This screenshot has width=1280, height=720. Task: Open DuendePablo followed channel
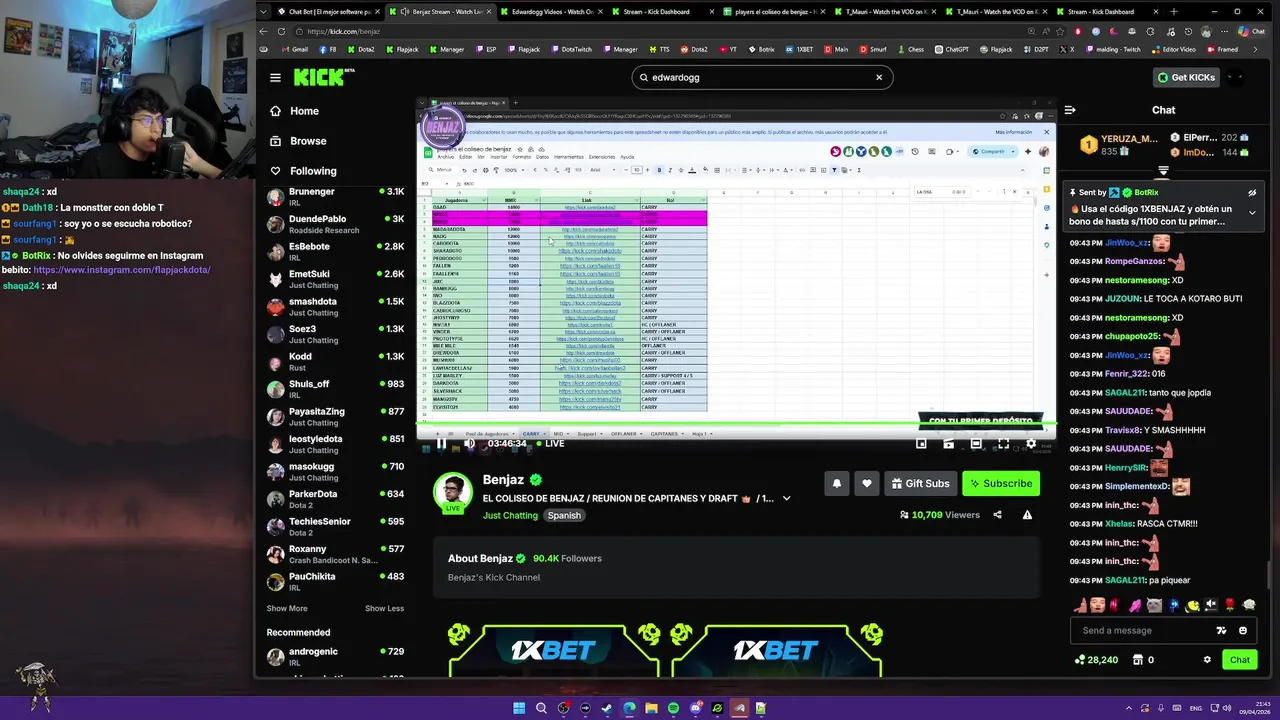point(335,224)
